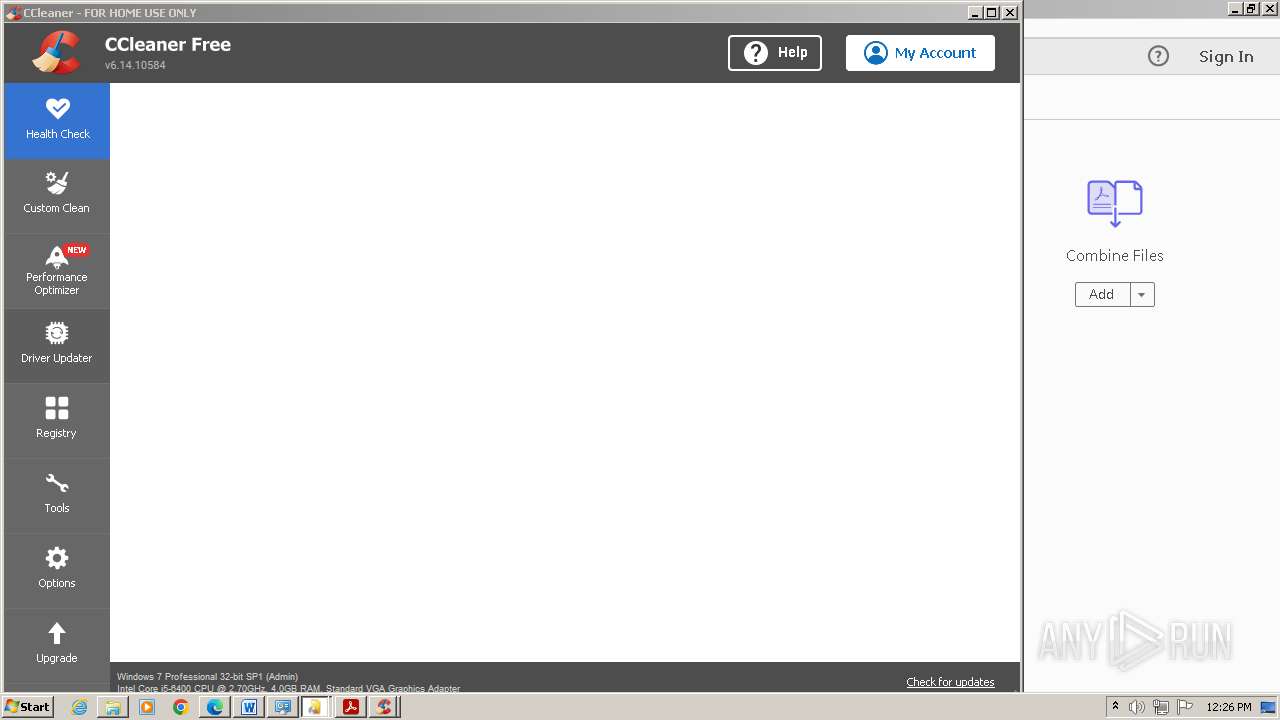Switch to Adobe Acrobat taskbar icon
The width and height of the screenshot is (1280, 720).
click(351, 707)
